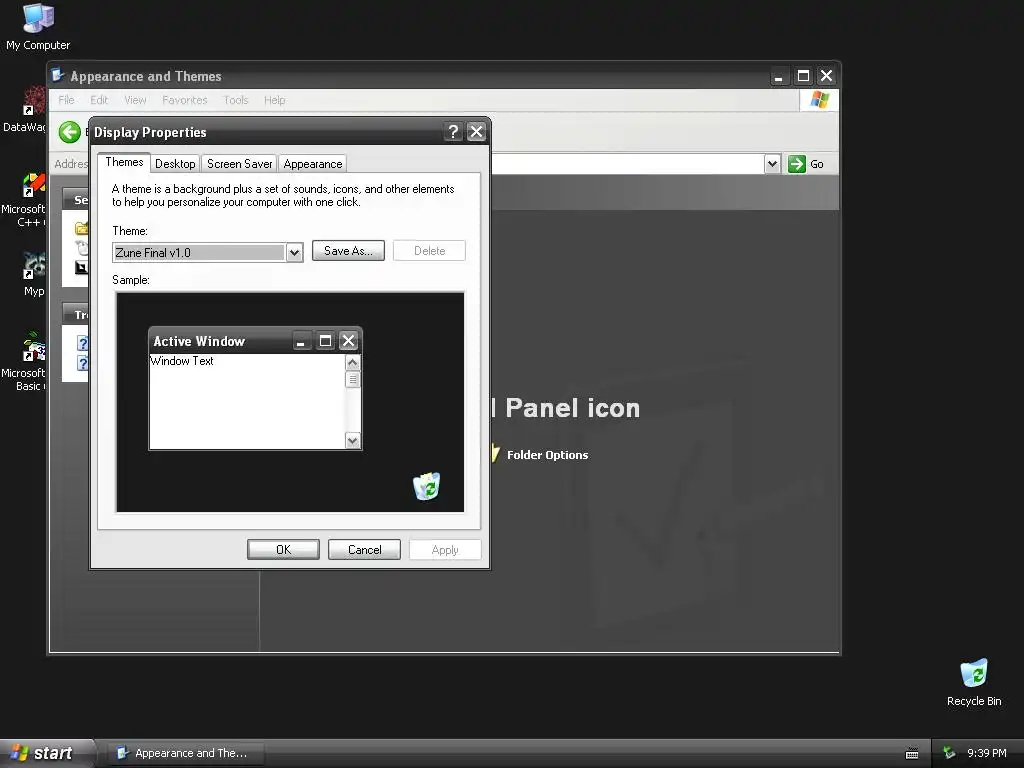Open the DataWag desktop shortcut
Screen dimensions: 1024x768
tap(25, 110)
